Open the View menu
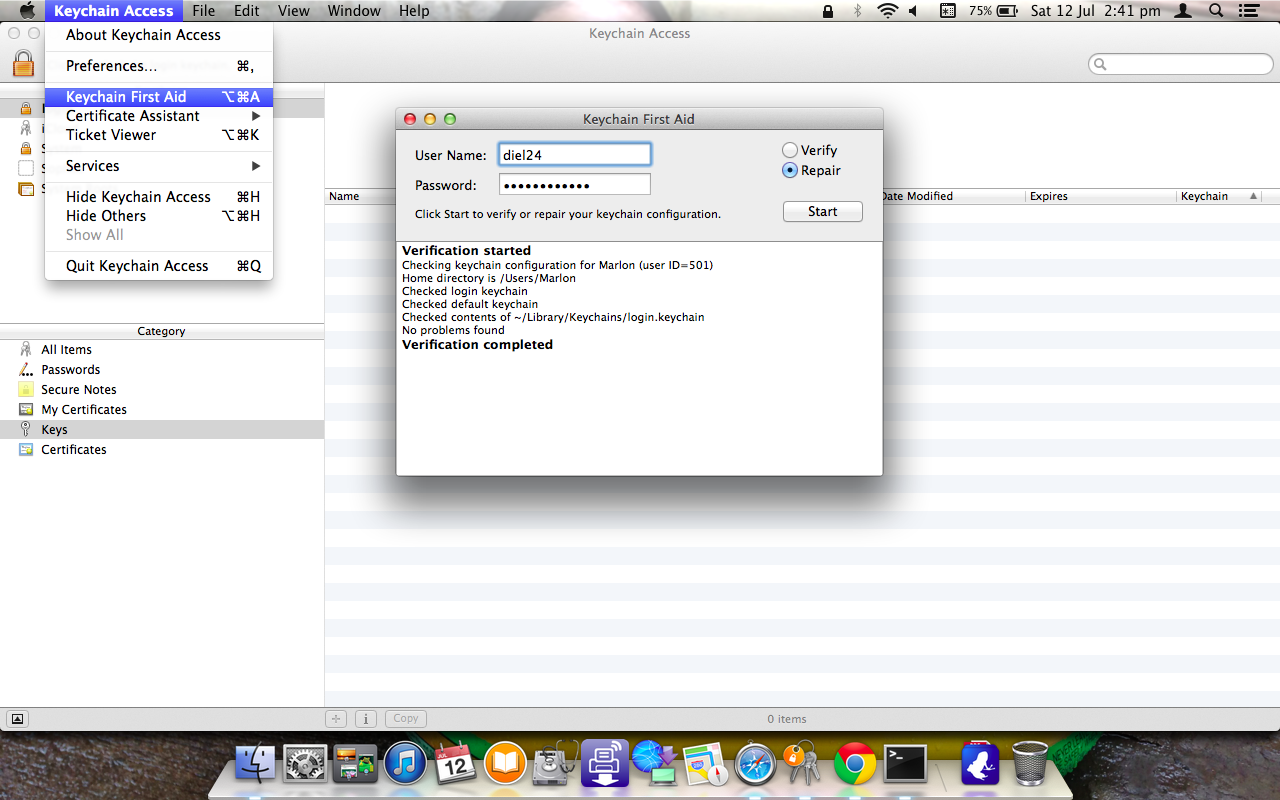 point(294,11)
